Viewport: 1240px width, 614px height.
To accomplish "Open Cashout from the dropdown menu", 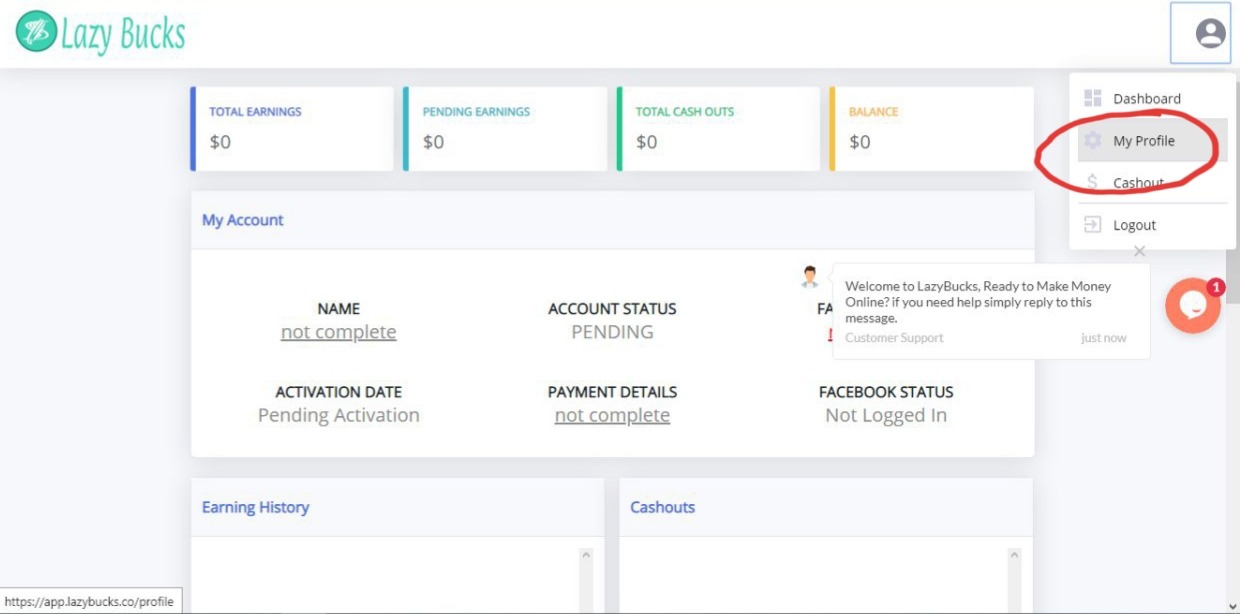I will coord(1138,183).
